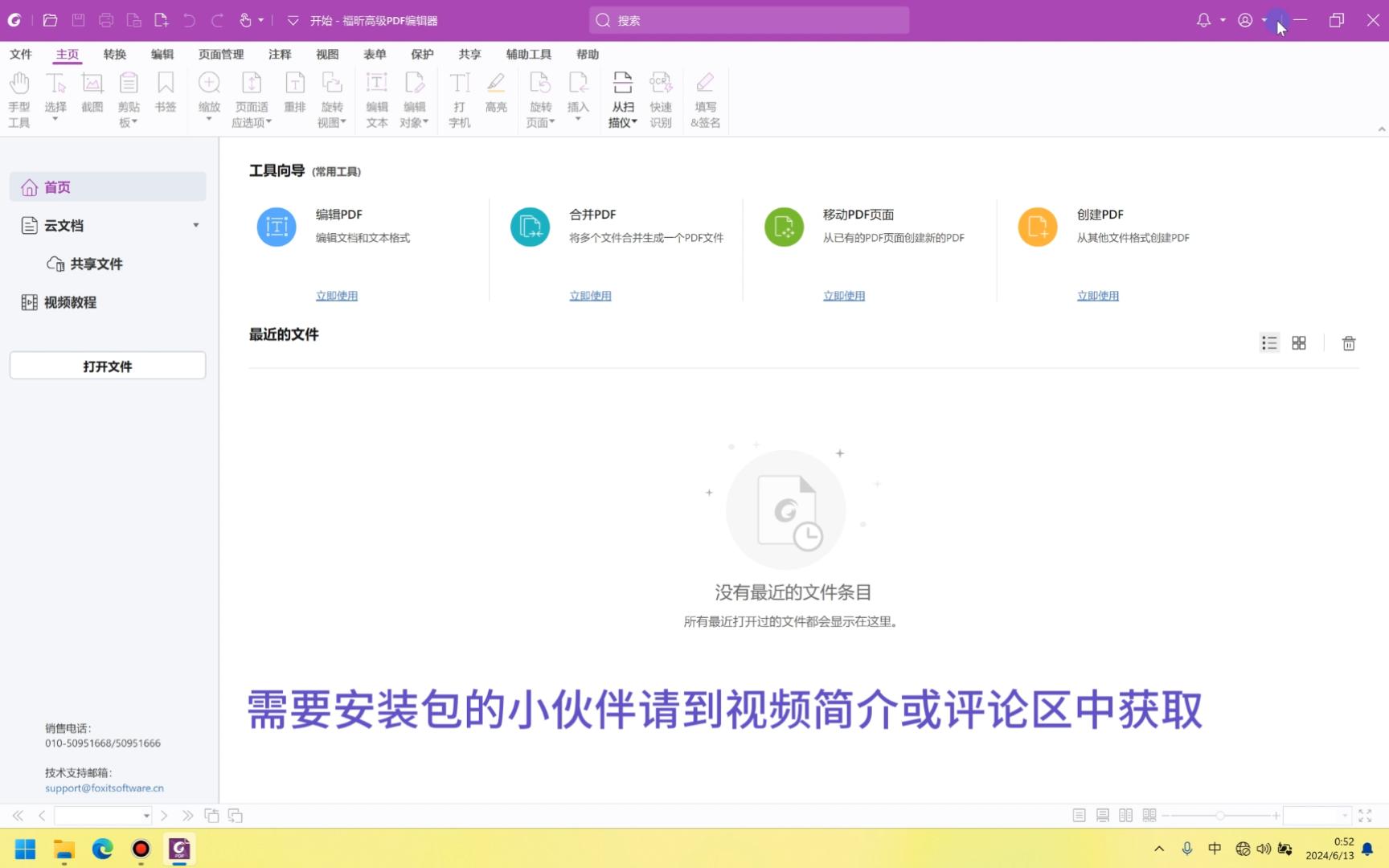Open the Windows Start menu

(x=26, y=849)
